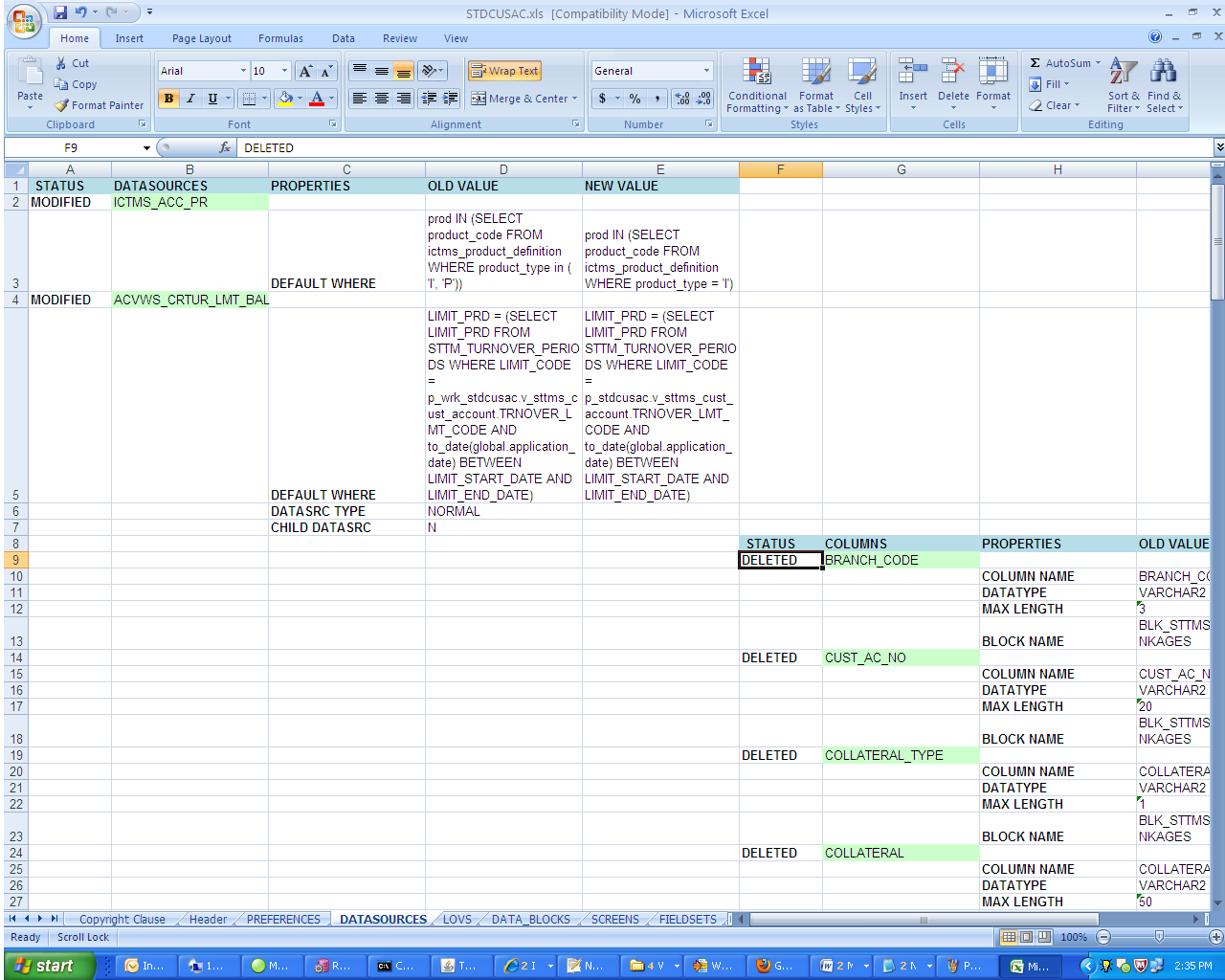Insert a function with the fx button
Screen dimensions: 1225x980
[225, 147]
